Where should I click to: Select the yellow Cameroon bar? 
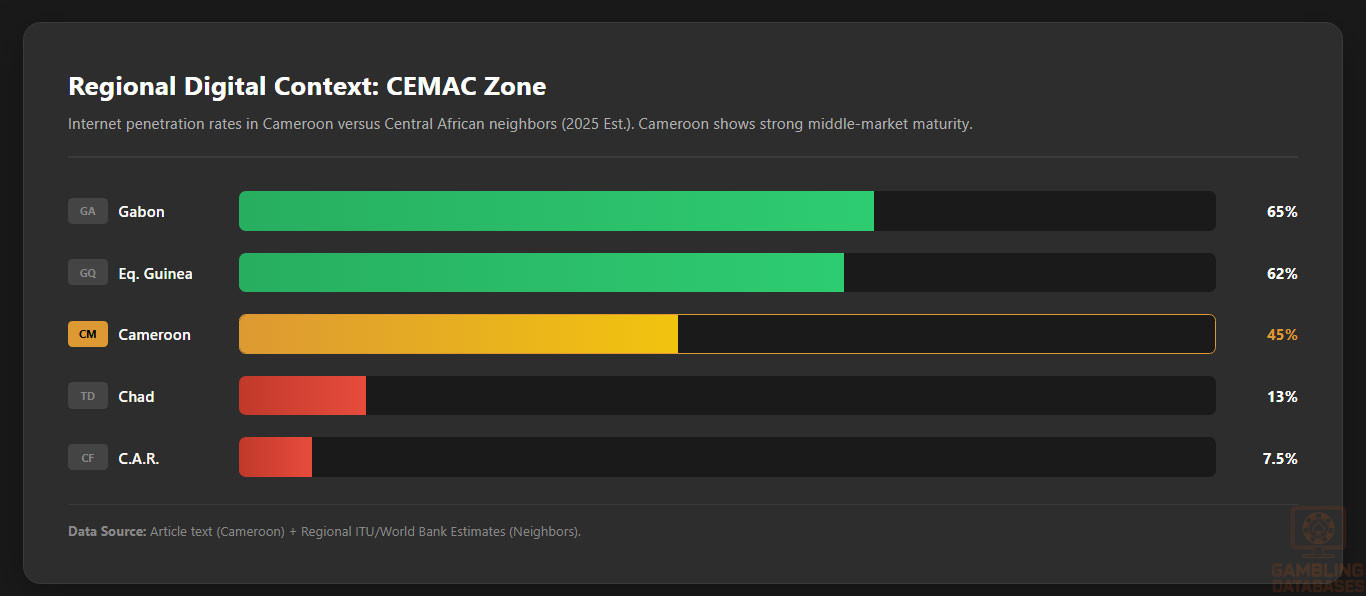tap(458, 334)
